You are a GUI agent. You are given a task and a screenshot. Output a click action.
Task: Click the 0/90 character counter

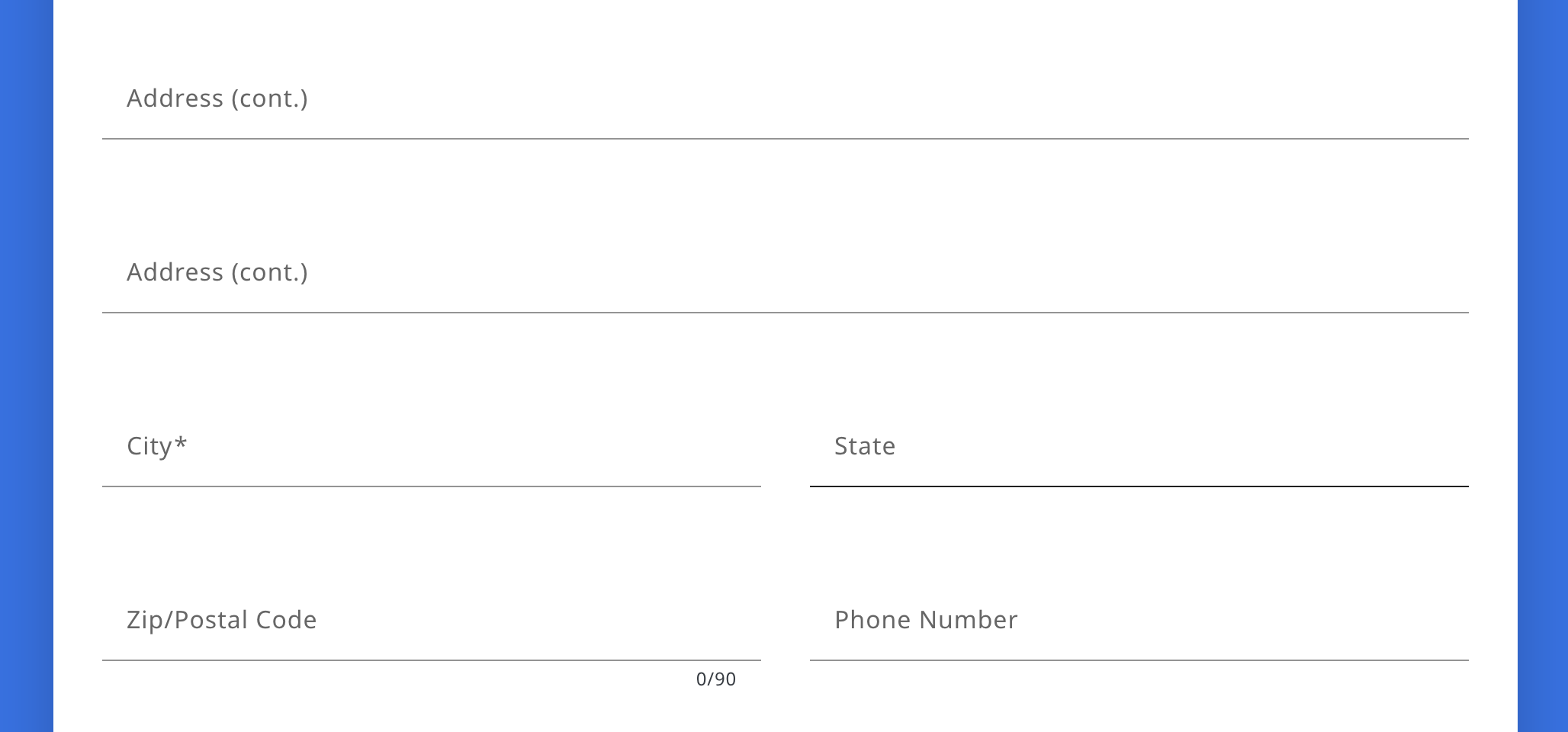click(715, 679)
